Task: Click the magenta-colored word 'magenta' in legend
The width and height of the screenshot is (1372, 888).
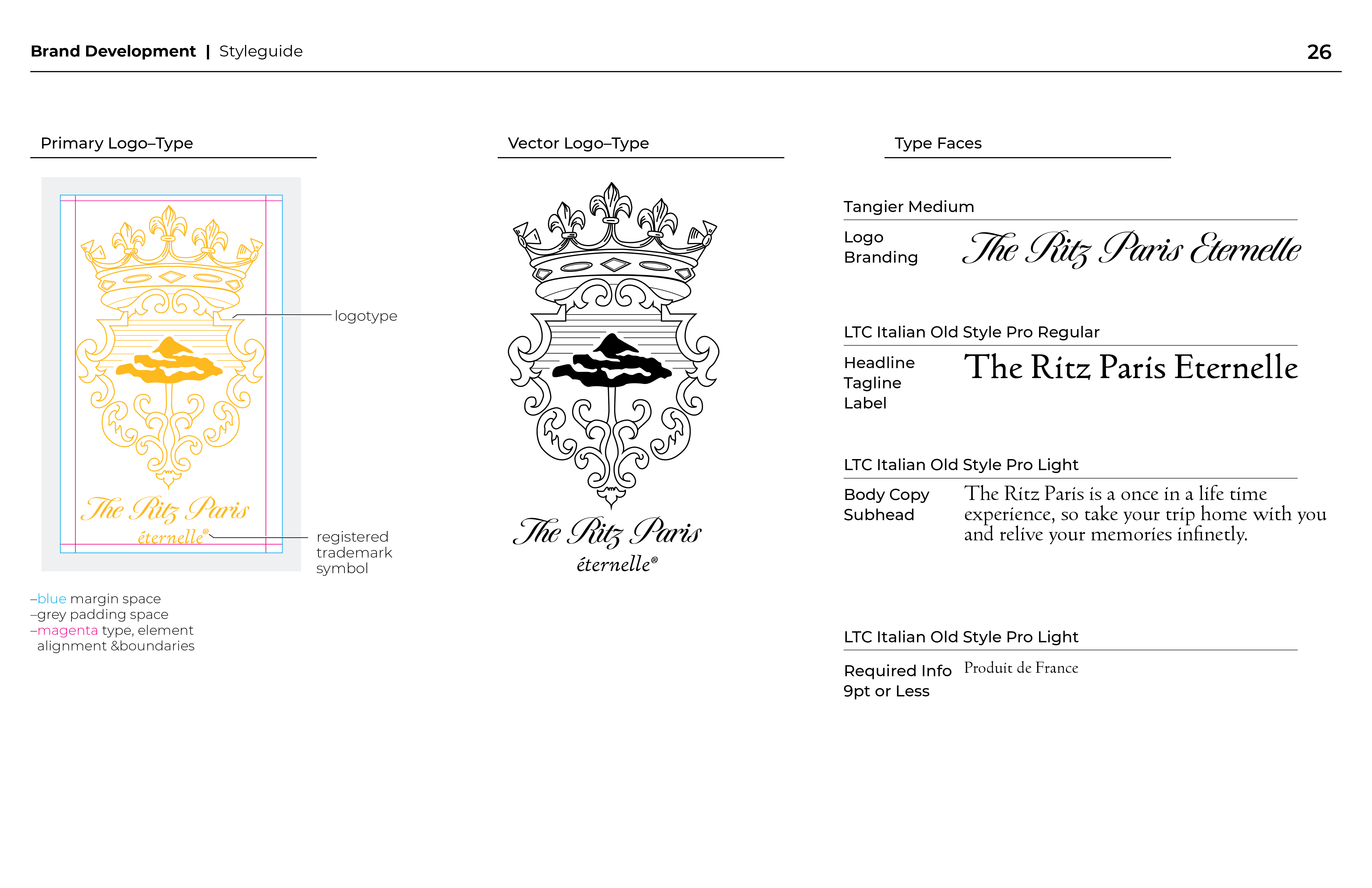Action: pos(68,630)
